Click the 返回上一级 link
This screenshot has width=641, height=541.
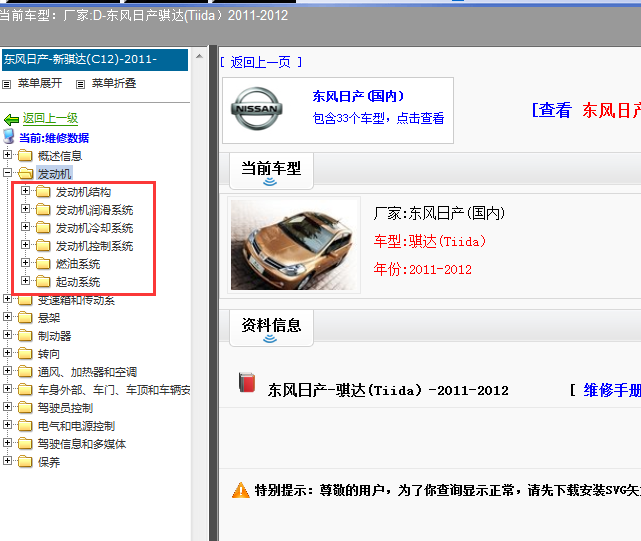tap(50, 119)
